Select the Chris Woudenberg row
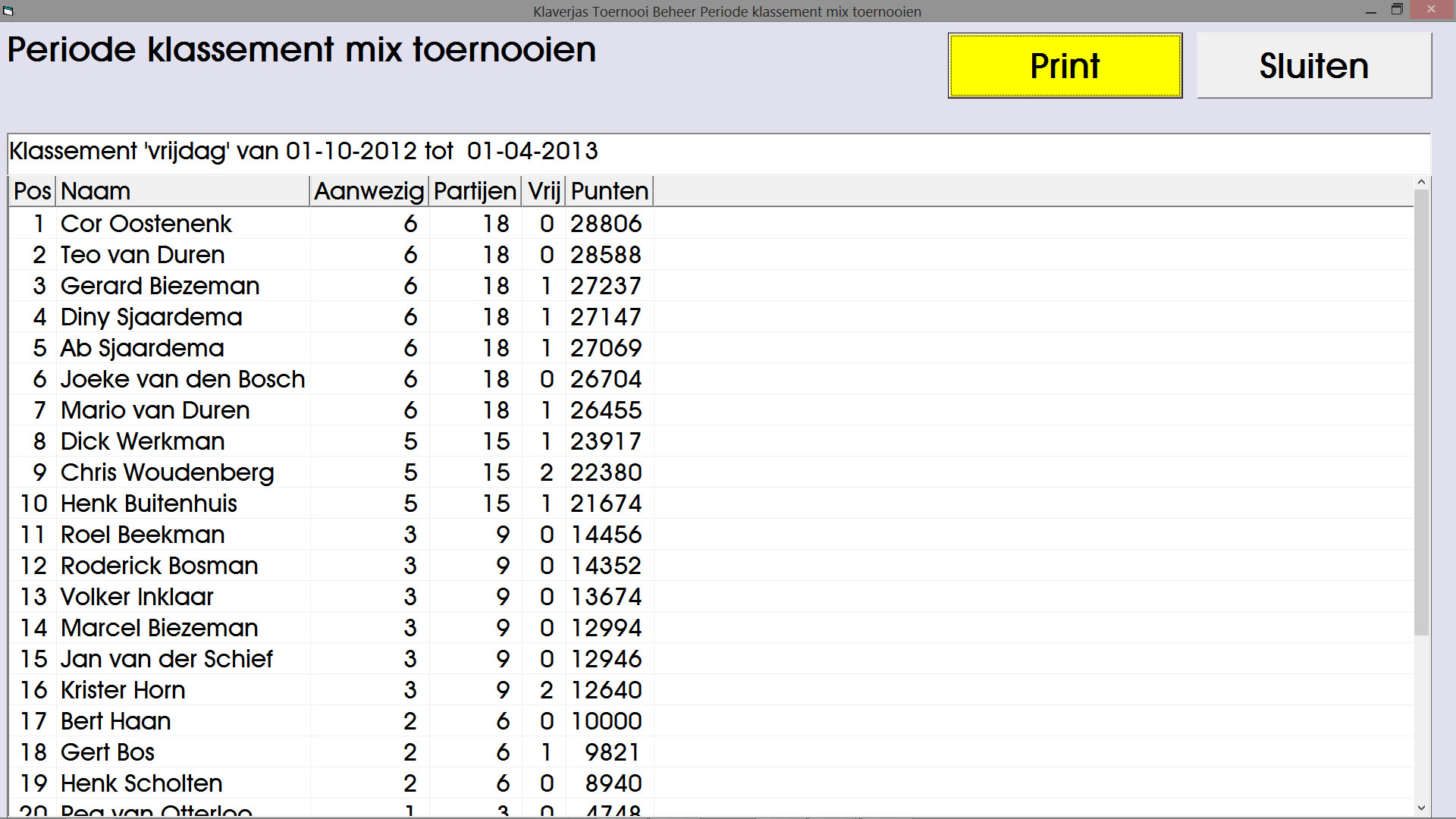This screenshot has height=819, width=1456. click(x=167, y=472)
